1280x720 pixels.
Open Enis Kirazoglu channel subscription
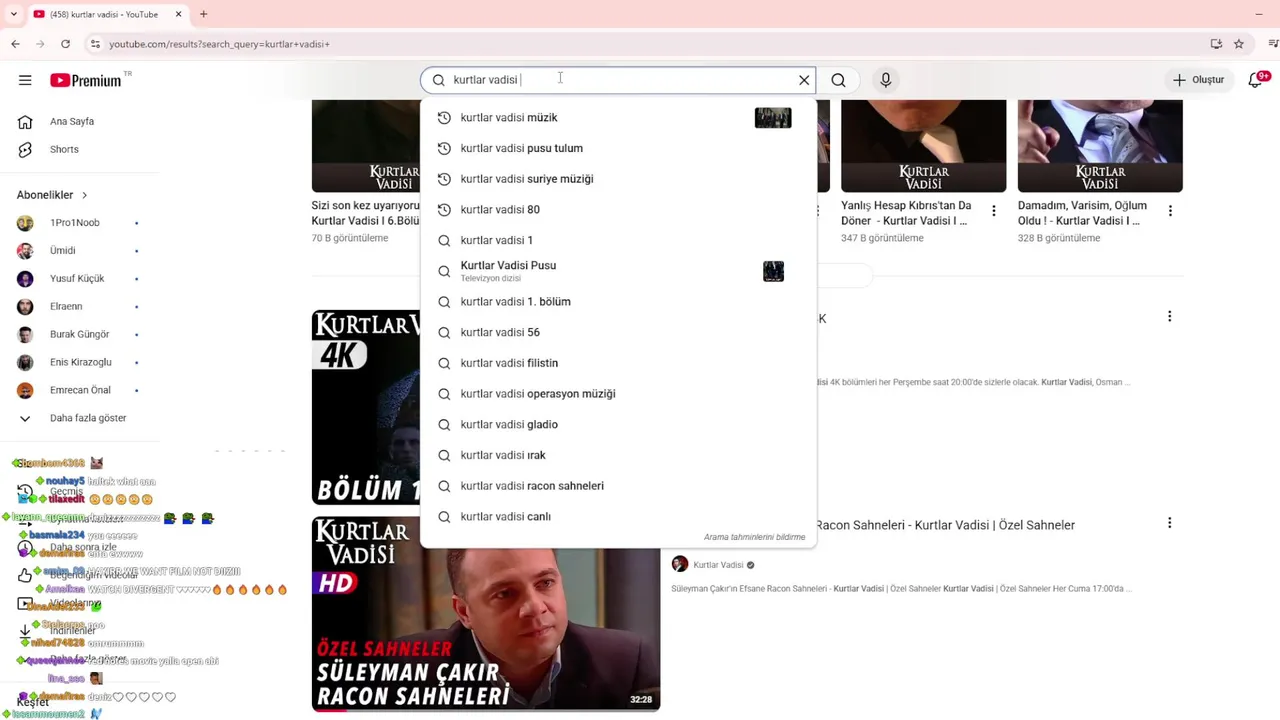point(80,363)
